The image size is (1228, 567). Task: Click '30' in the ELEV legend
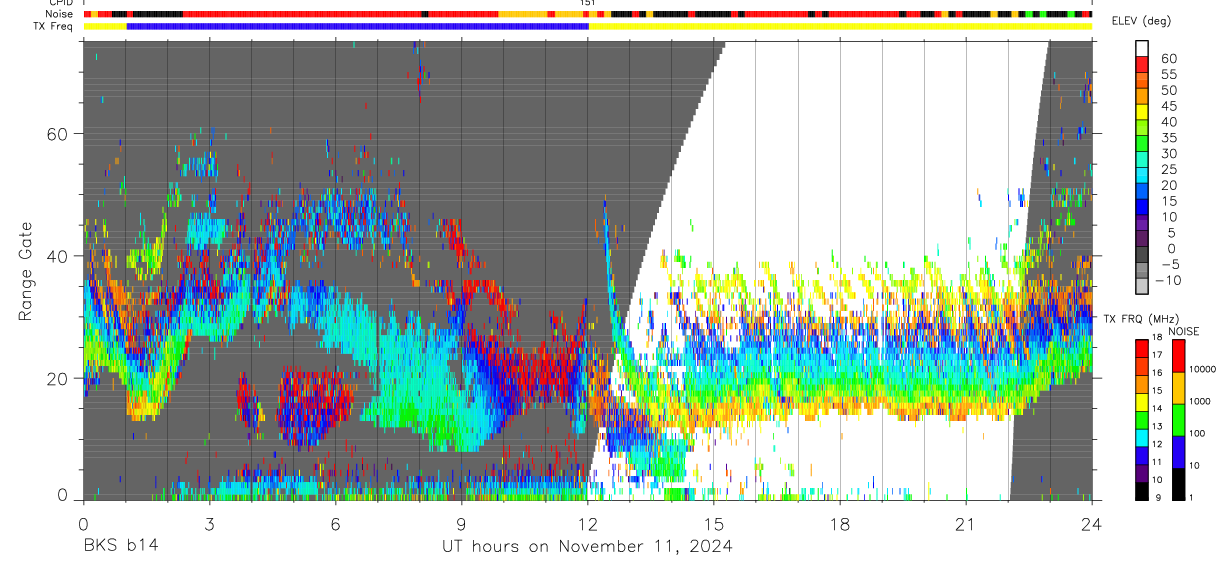(1169, 153)
